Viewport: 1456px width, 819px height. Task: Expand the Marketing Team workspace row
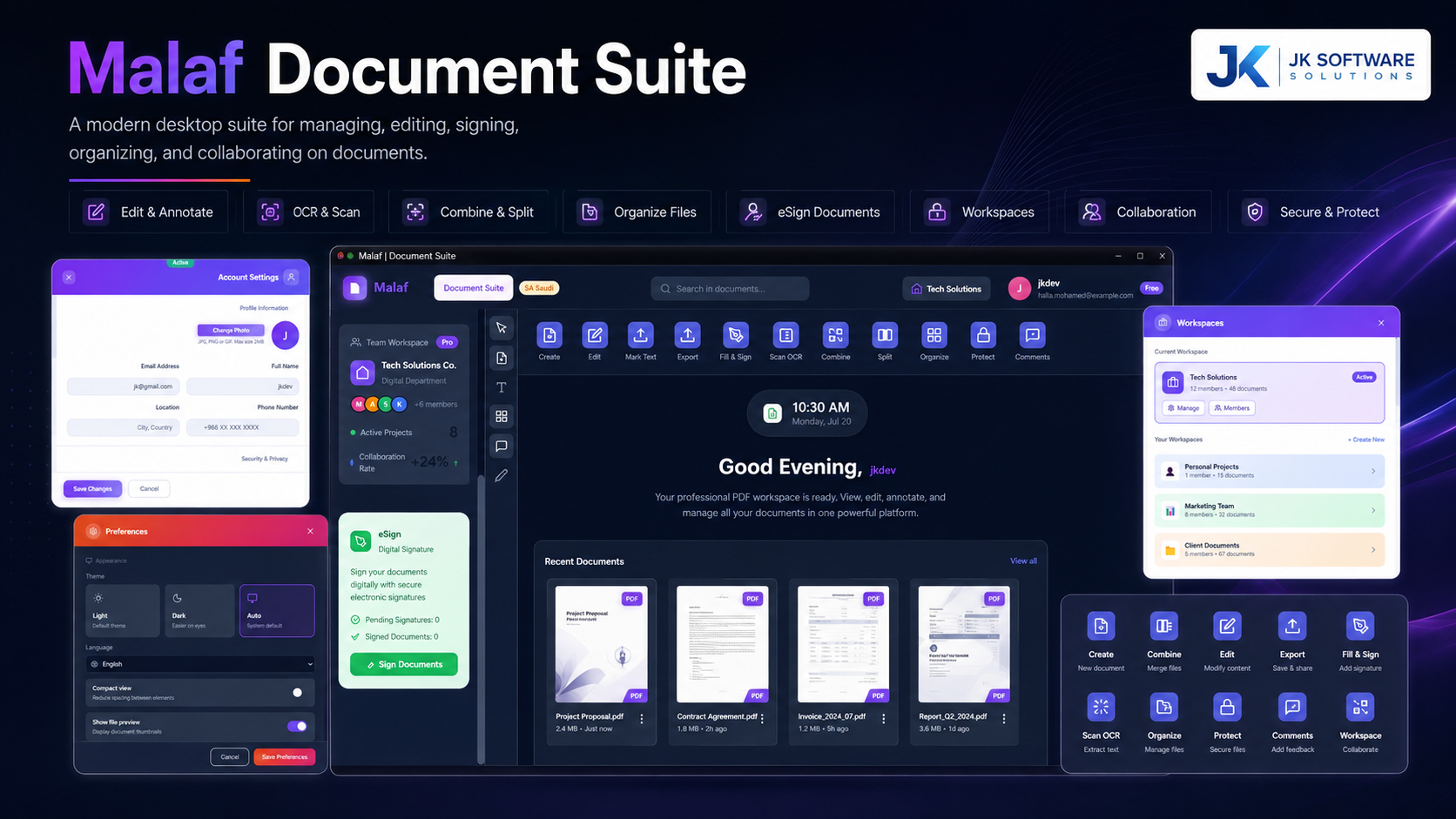(x=1270, y=510)
